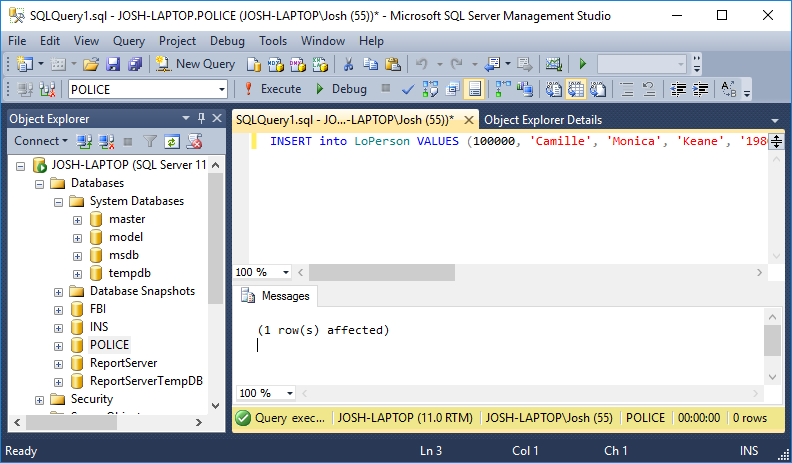Expand the master database node
The height and width of the screenshot is (463, 792).
[x=77, y=220]
